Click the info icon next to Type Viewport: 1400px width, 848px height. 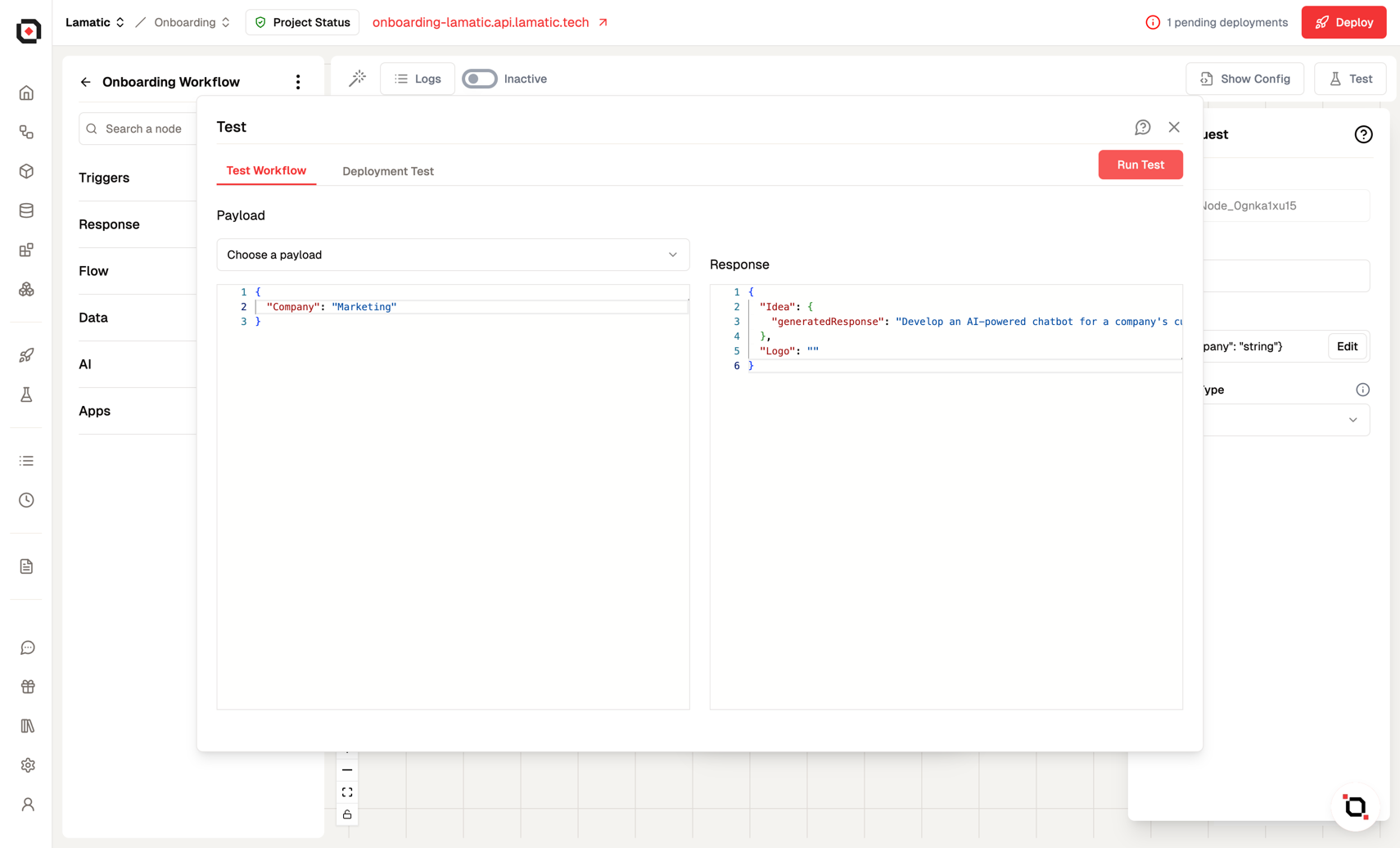(1362, 390)
